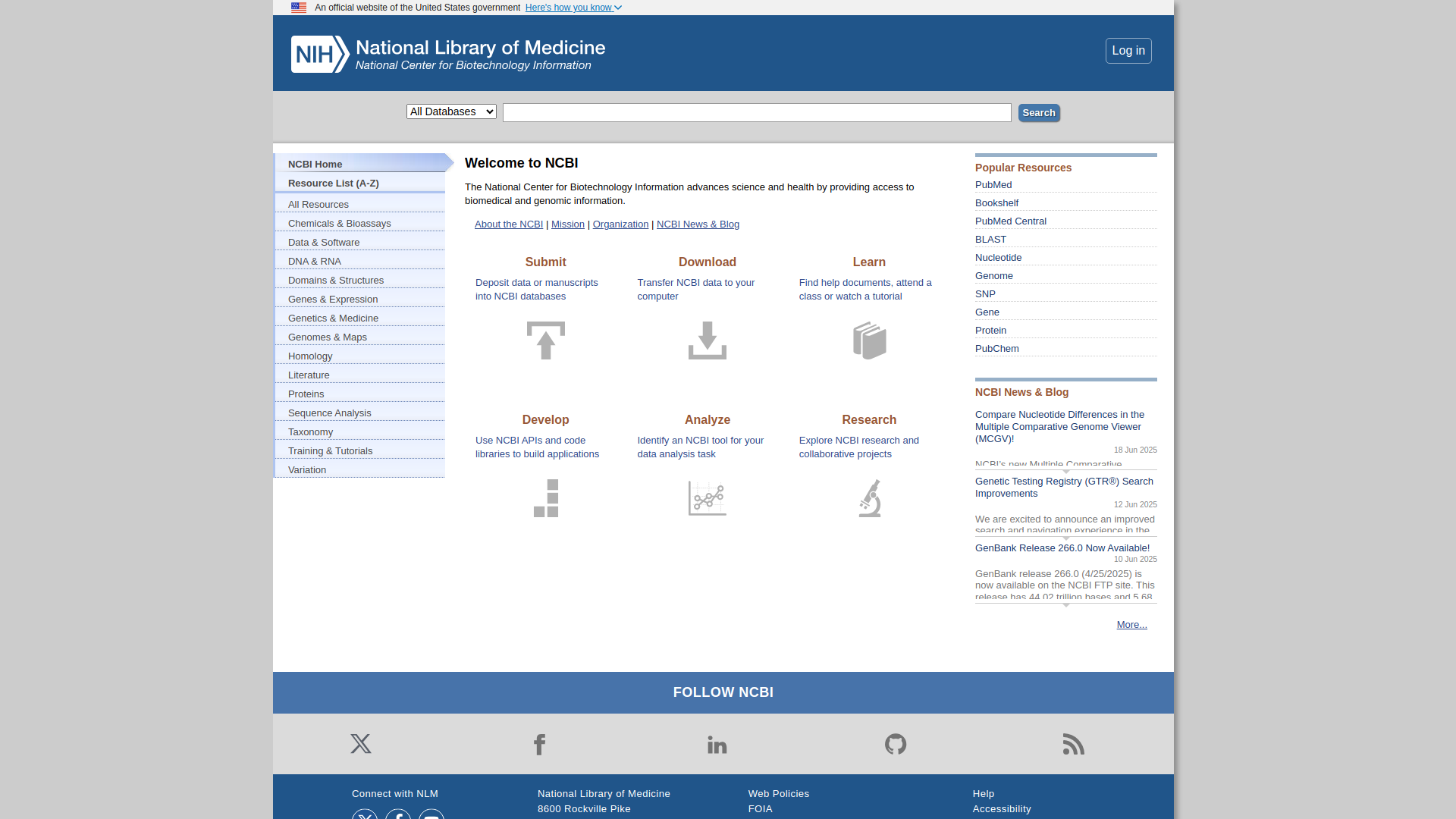The height and width of the screenshot is (819, 1456).
Task: Open the Organization link
Action: click(x=620, y=224)
